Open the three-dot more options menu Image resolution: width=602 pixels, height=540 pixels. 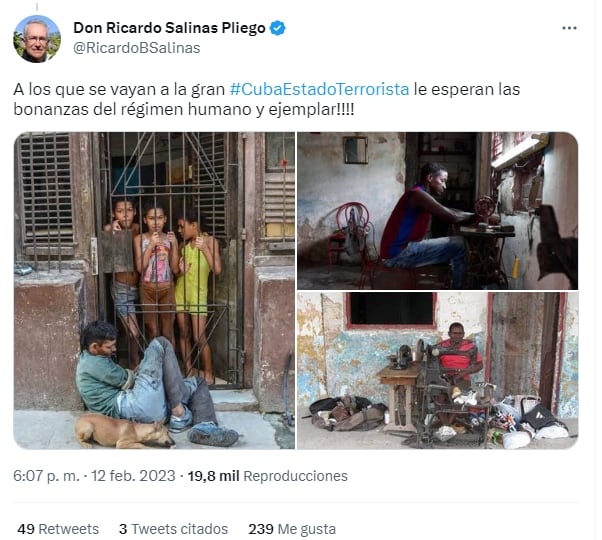569,28
